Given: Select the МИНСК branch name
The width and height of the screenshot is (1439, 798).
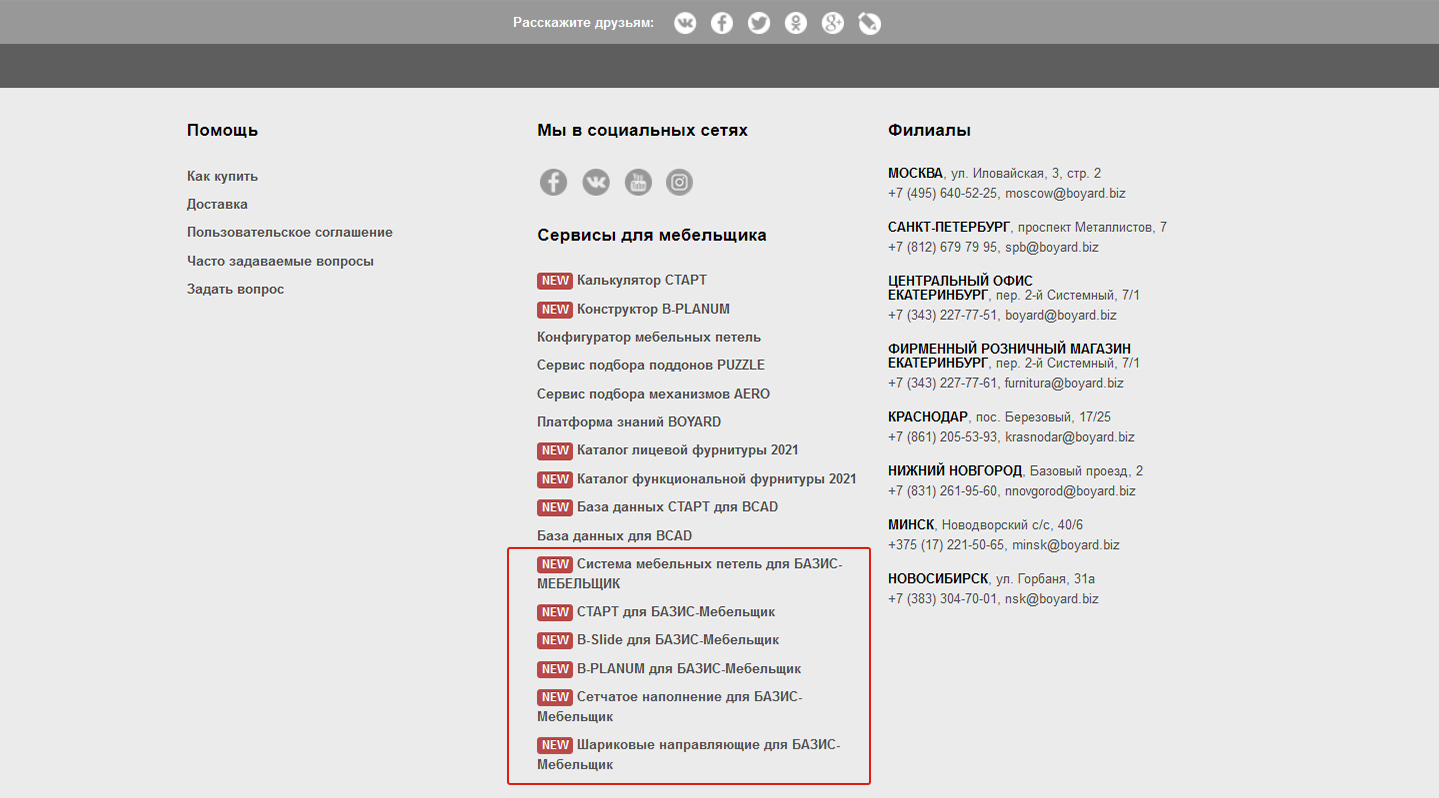Looking at the screenshot, I should coord(911,524).
